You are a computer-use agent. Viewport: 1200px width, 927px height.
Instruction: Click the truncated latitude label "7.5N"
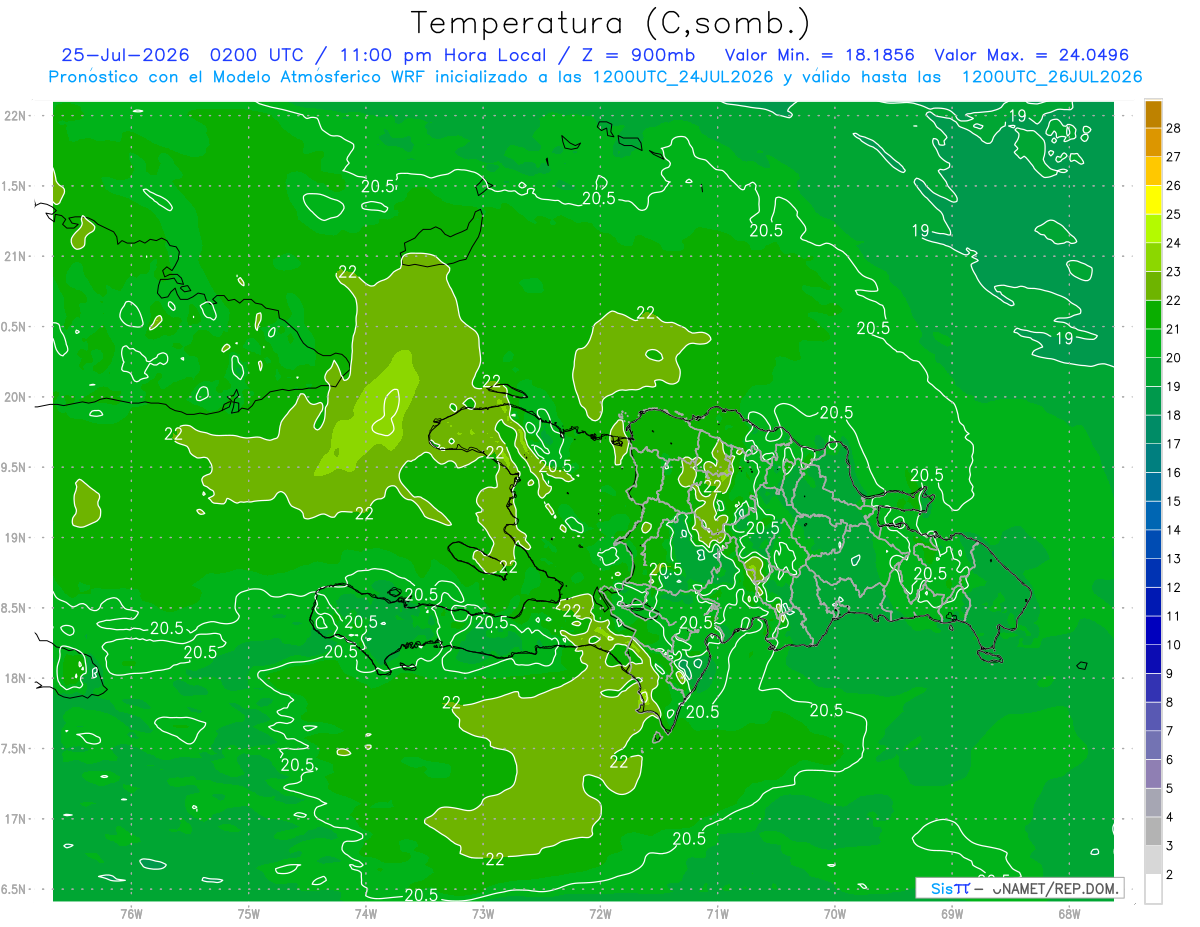tap(13, 749)
